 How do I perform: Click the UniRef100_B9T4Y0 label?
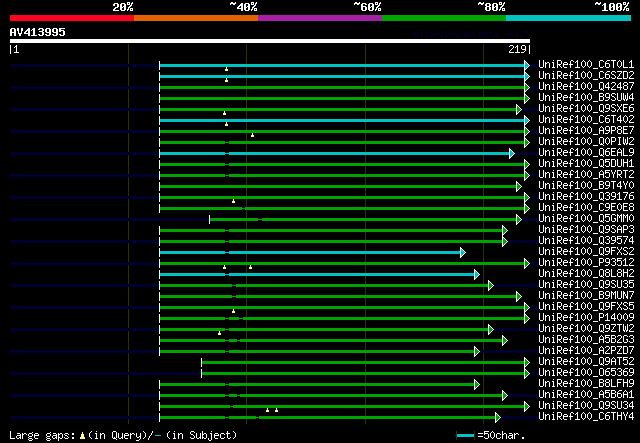586,186
